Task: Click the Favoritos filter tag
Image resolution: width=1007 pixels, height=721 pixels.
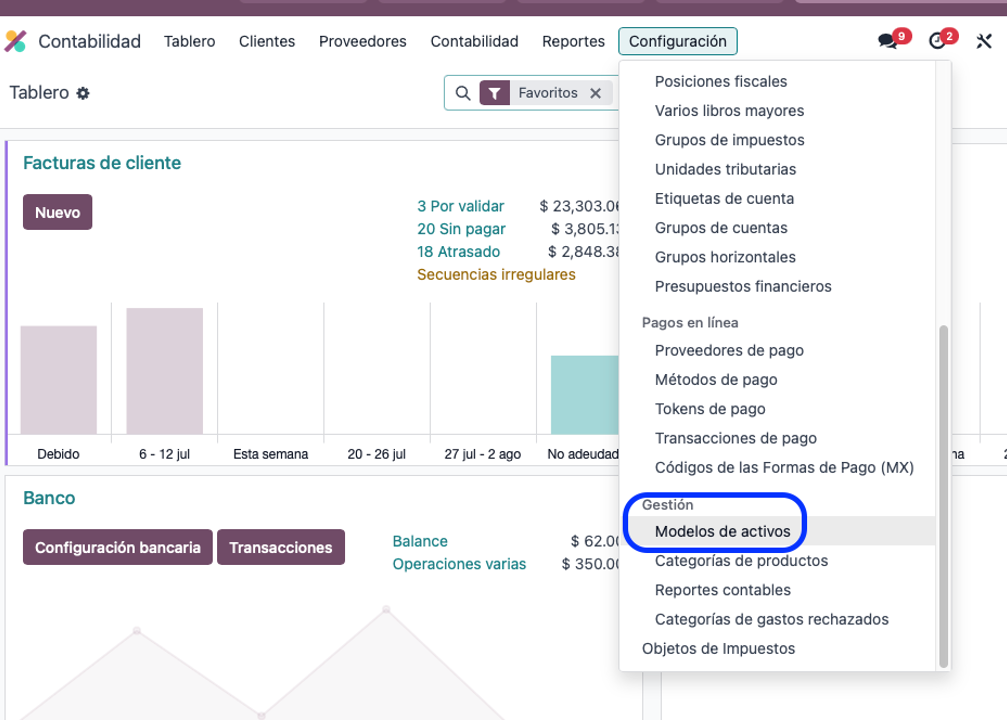Action: coord(548,93)
